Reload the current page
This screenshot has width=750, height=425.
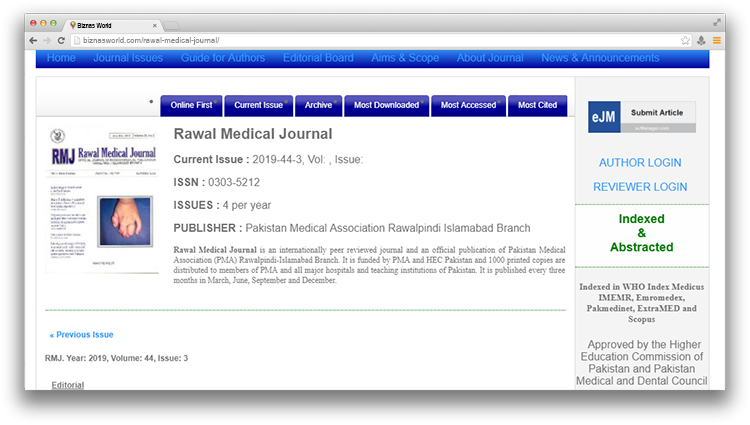pos(62,40)
